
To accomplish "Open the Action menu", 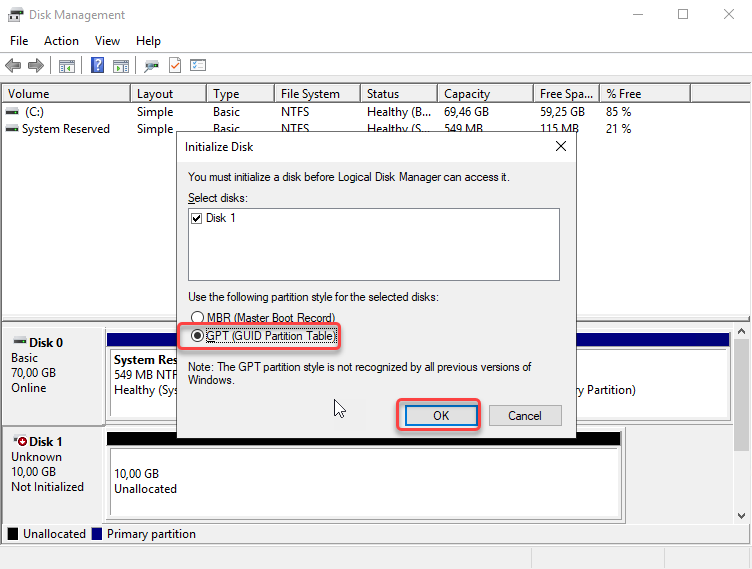I will (x=61, y=41).
